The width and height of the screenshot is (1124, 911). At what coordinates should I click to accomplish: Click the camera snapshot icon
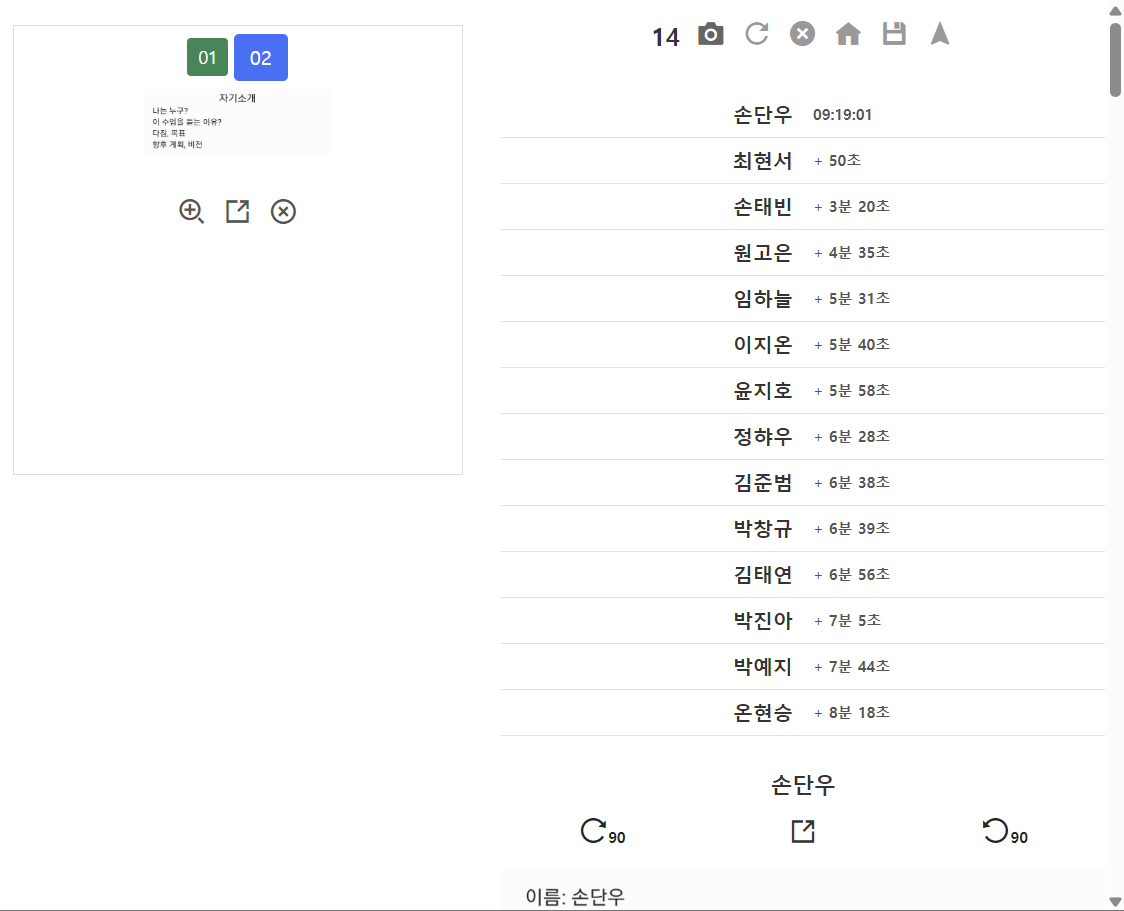(x=710, y=34)
